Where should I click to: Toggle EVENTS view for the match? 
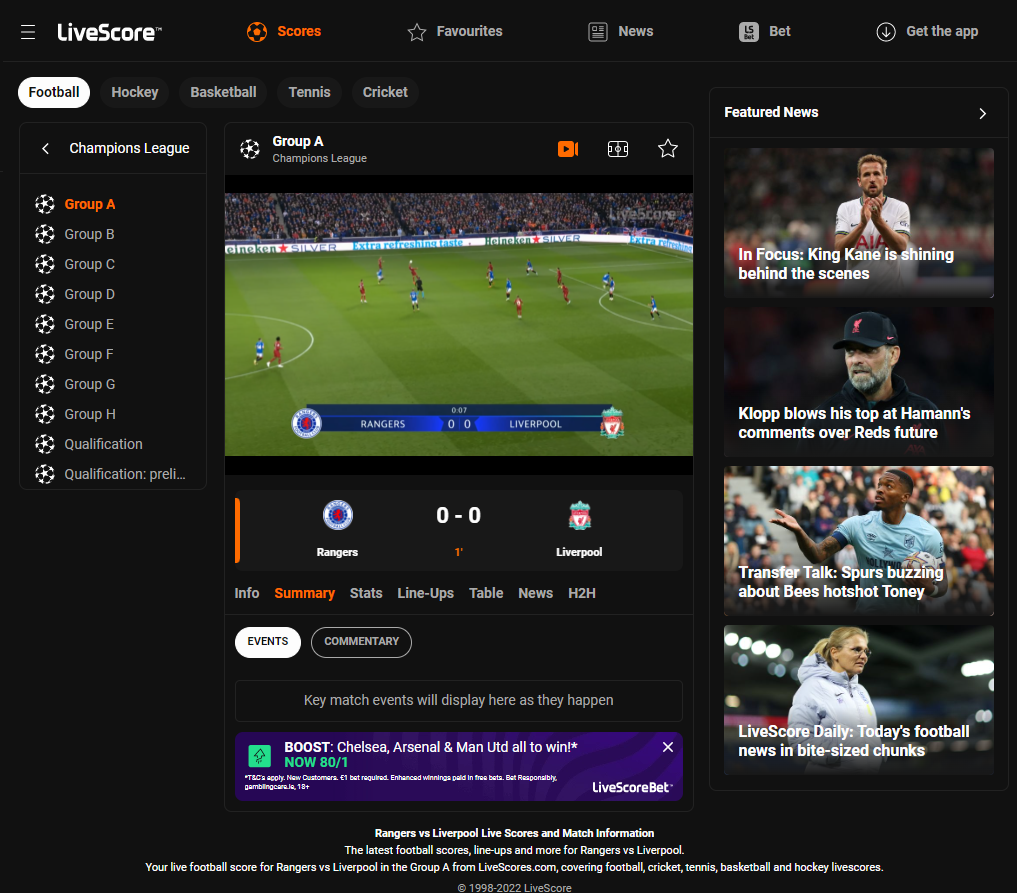[x=267, y=642]
